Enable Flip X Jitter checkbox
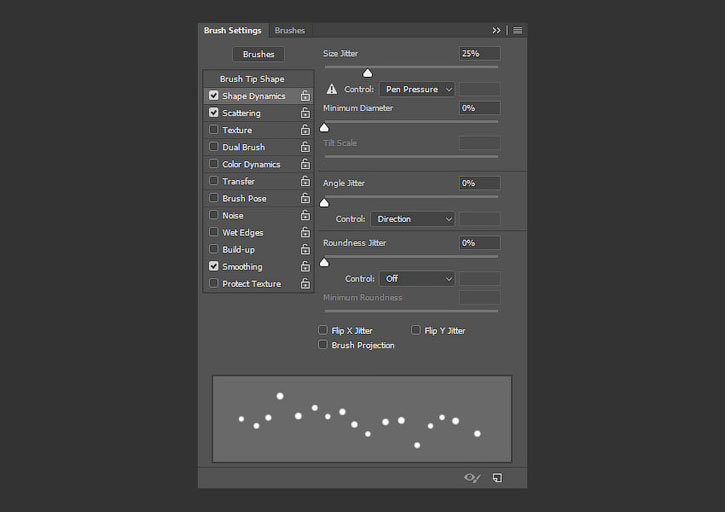 point(323,330)
